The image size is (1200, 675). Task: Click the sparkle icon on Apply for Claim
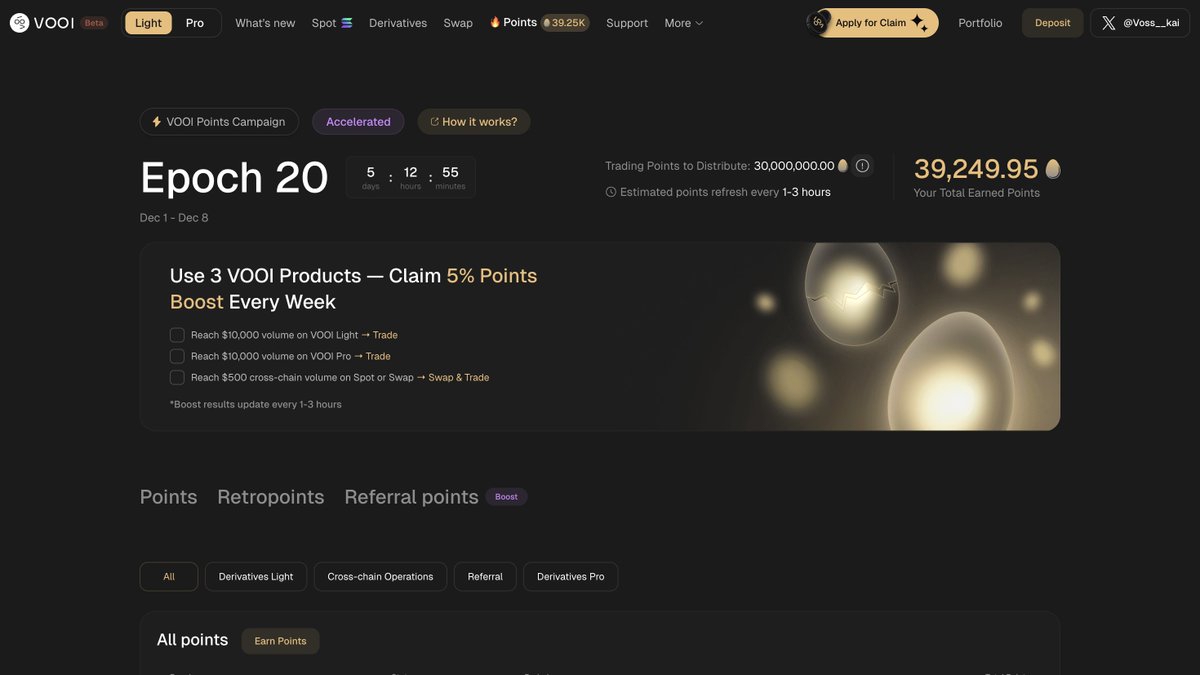(919, 22)
